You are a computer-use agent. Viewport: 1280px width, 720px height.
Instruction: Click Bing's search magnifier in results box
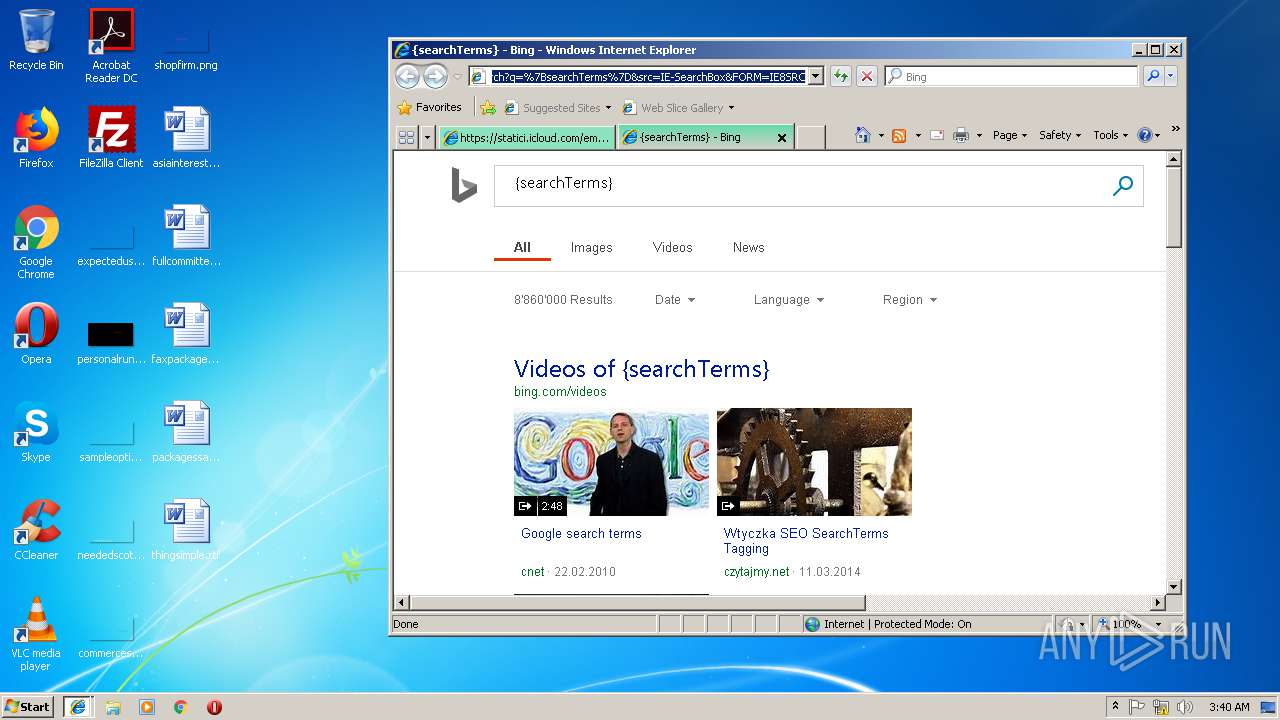pyautogui.click(x=1123, y=185)
